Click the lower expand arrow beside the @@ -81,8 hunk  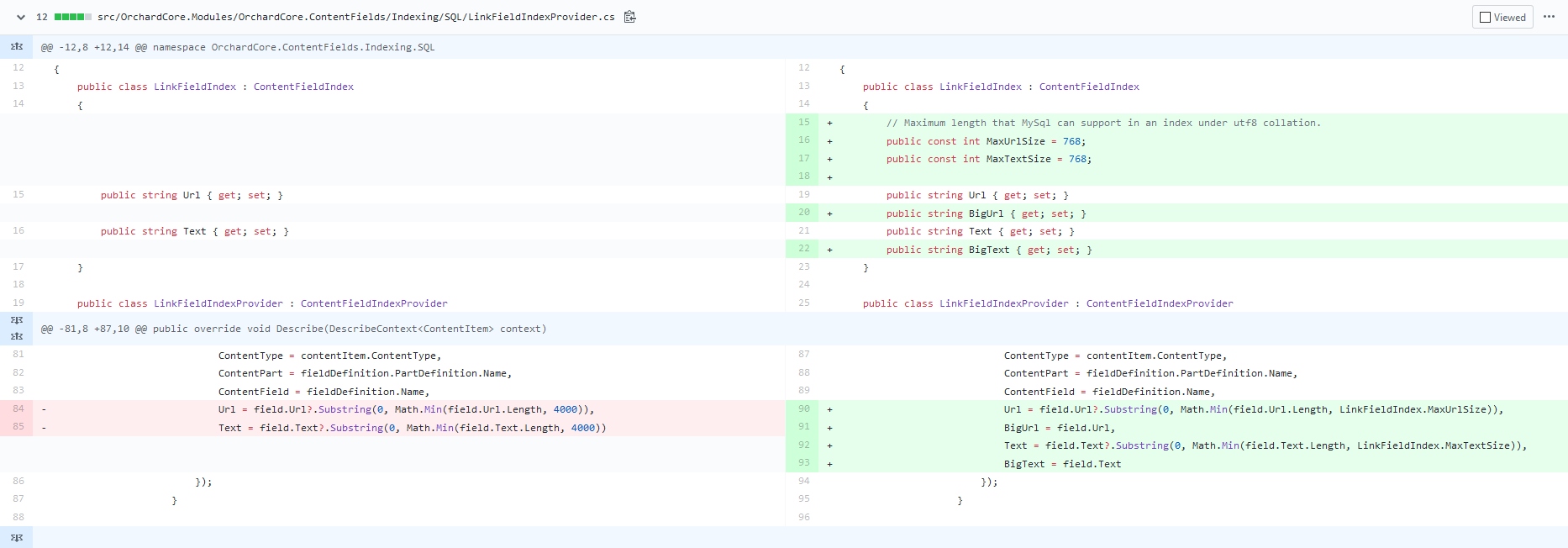[16, 336]
